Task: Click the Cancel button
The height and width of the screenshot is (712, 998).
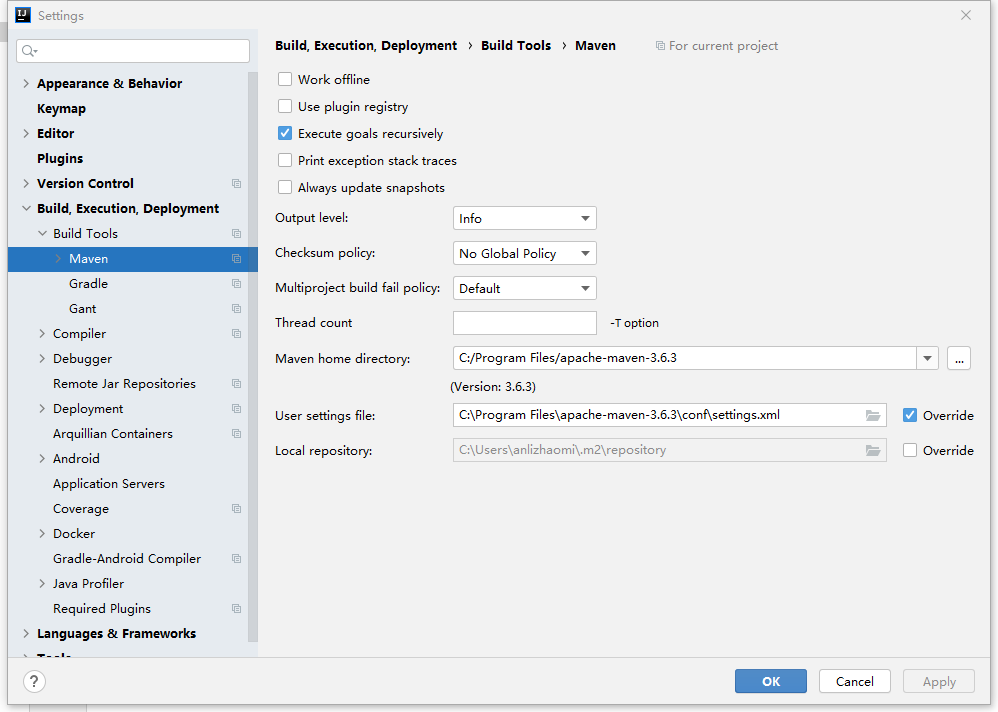Action: (x=854, y=681)
